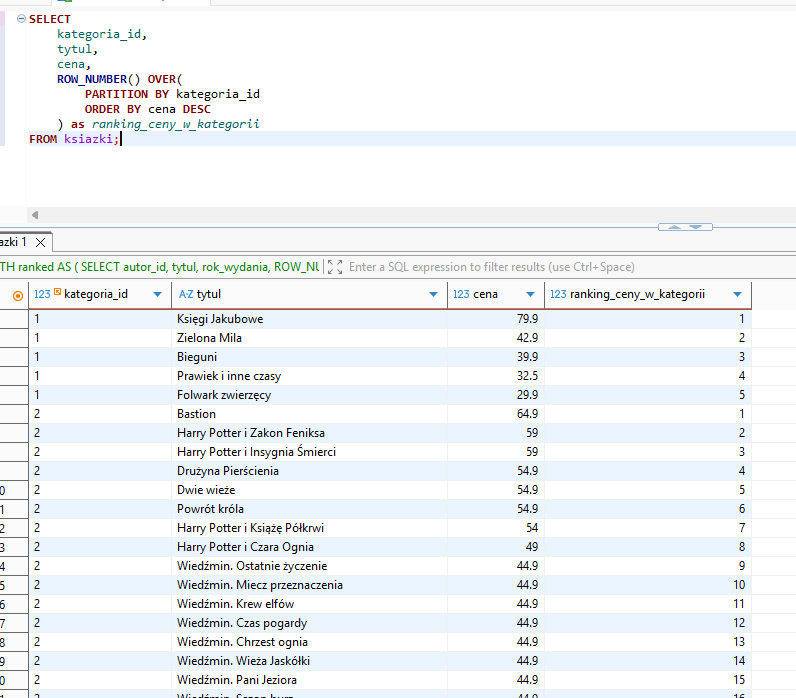Click the kategoria_id column header
This screenshot has height=698, width=796.
click(96, 295)
